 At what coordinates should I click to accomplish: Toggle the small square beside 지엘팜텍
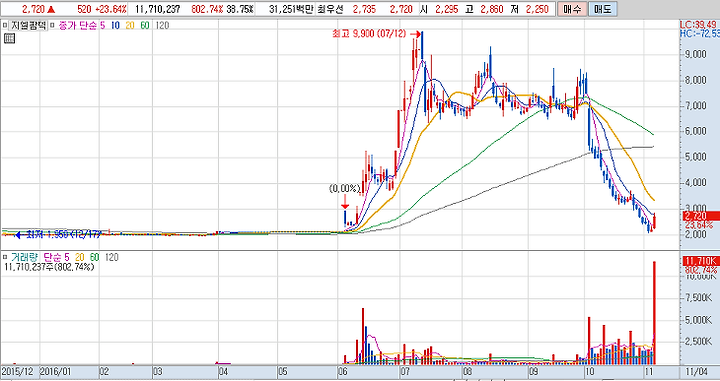(5, 26)
